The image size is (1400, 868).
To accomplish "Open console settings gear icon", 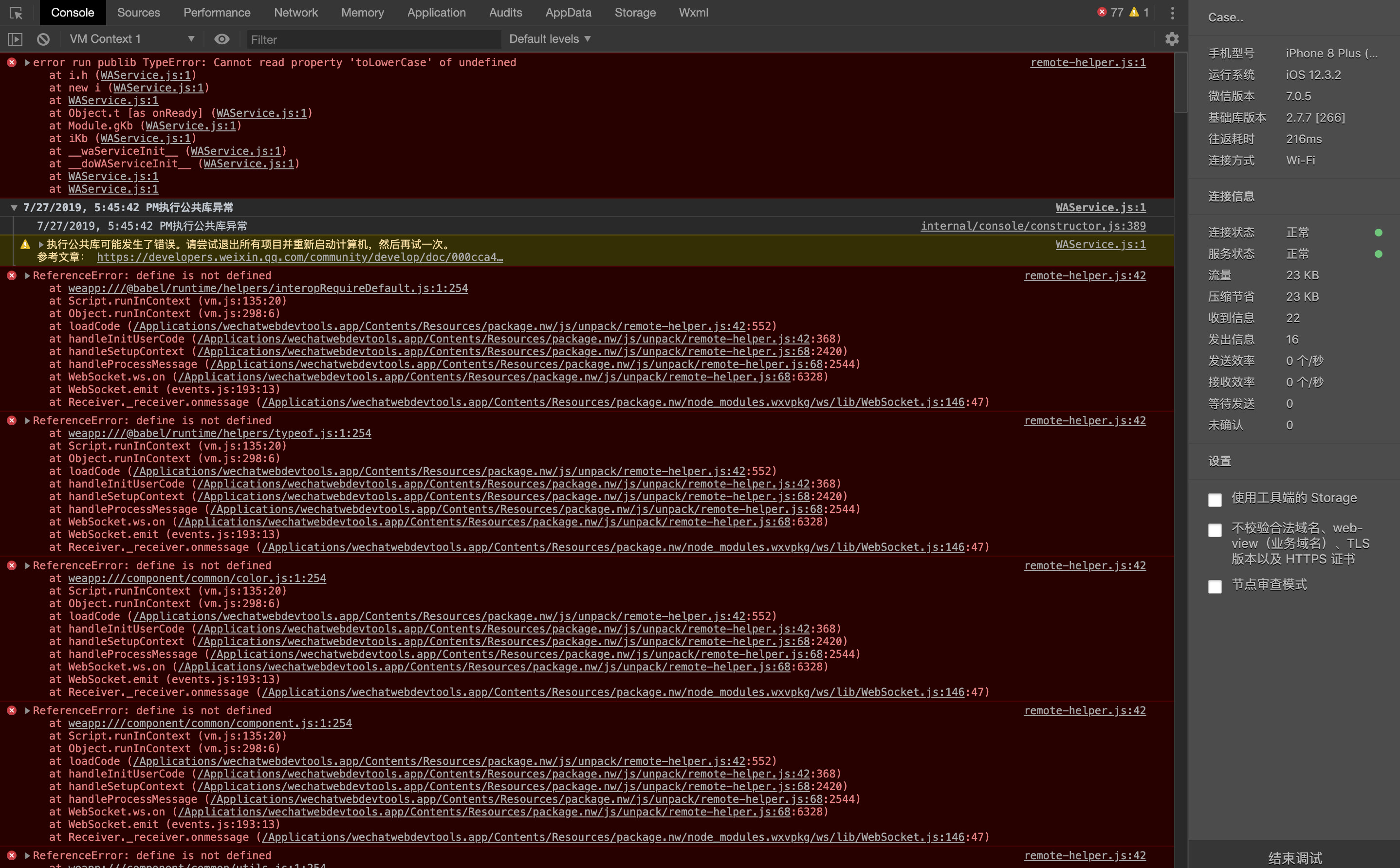I will click(1171, 39).
